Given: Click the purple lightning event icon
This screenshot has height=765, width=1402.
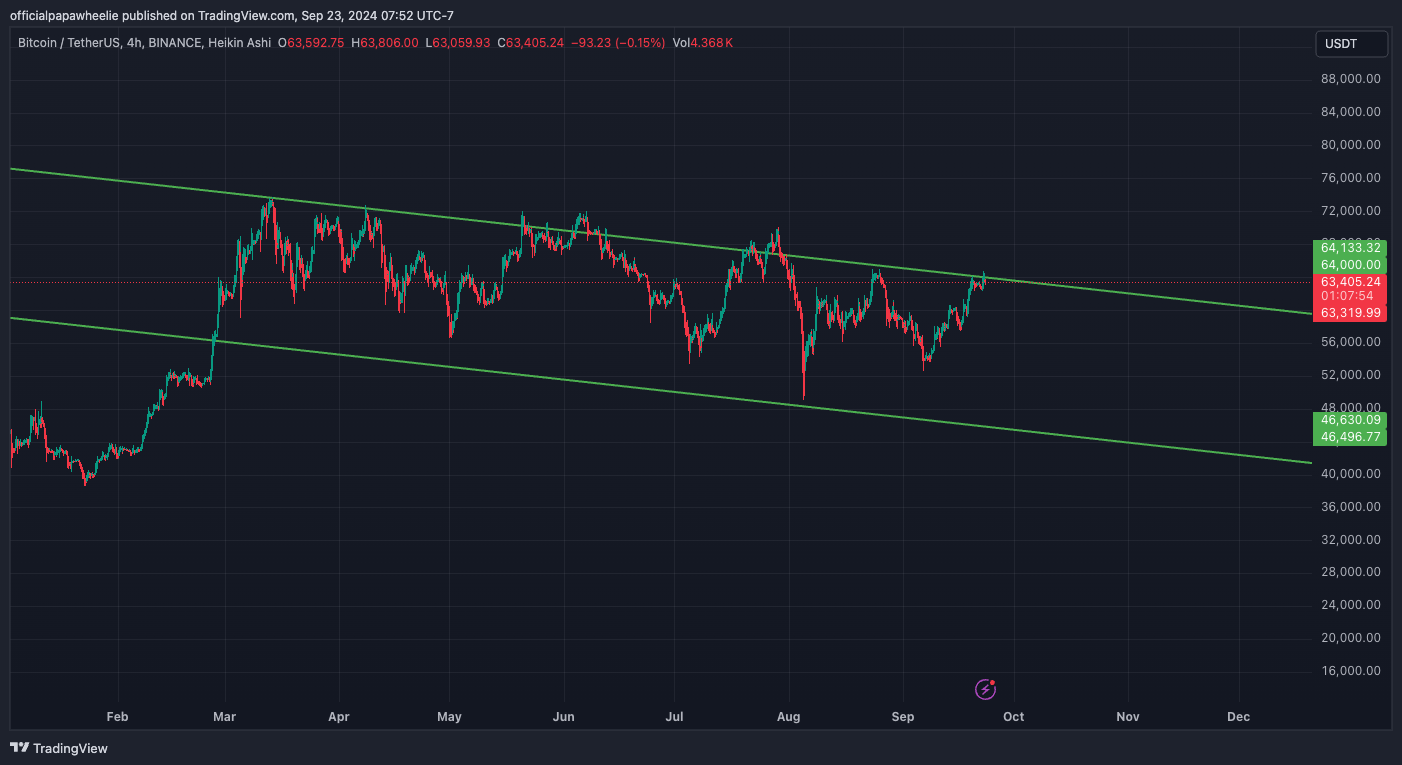Looking at the screenshot, I should point(986,688).
